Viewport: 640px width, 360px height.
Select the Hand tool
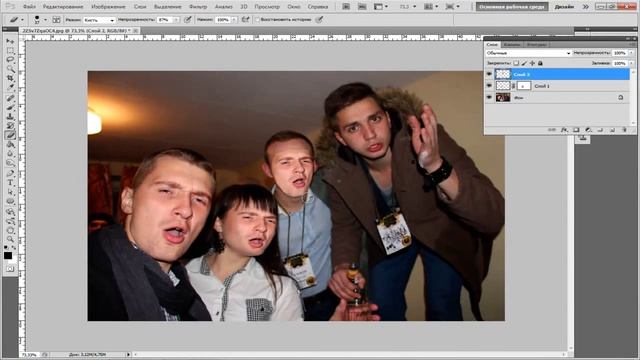tap(10, 231)
